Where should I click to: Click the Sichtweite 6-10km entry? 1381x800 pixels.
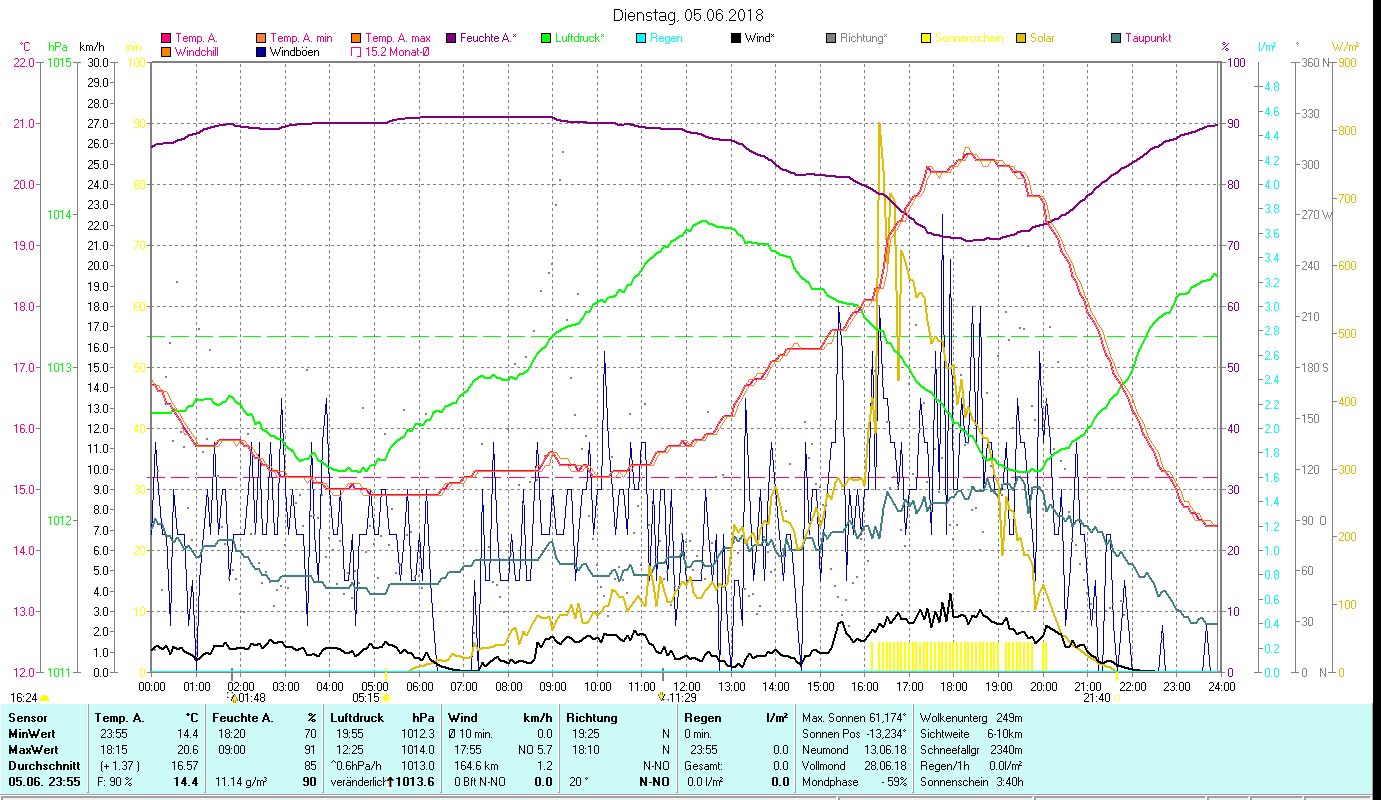[970, 734]
